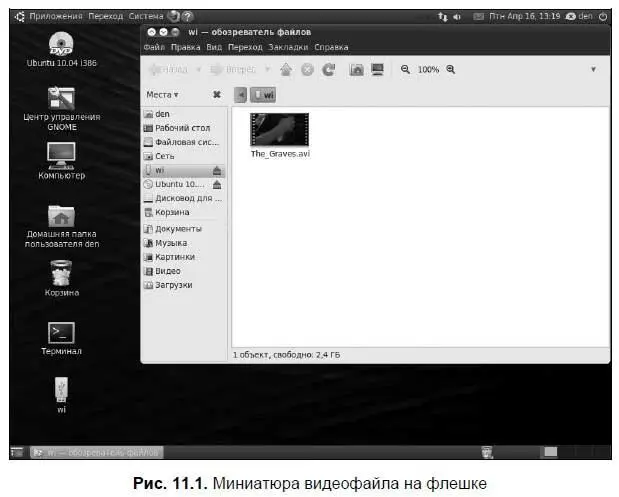
Task: Click the Computer toolbar icon
Action: (377, 70)
